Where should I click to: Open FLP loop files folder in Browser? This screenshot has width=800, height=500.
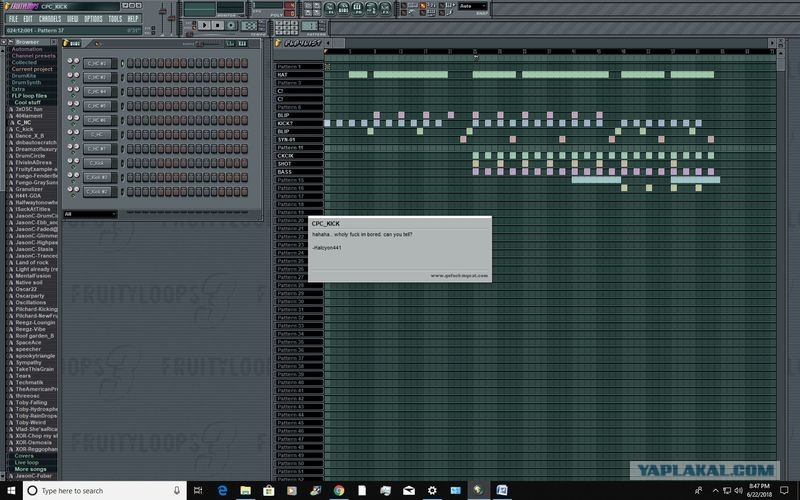tap(29, 96)
